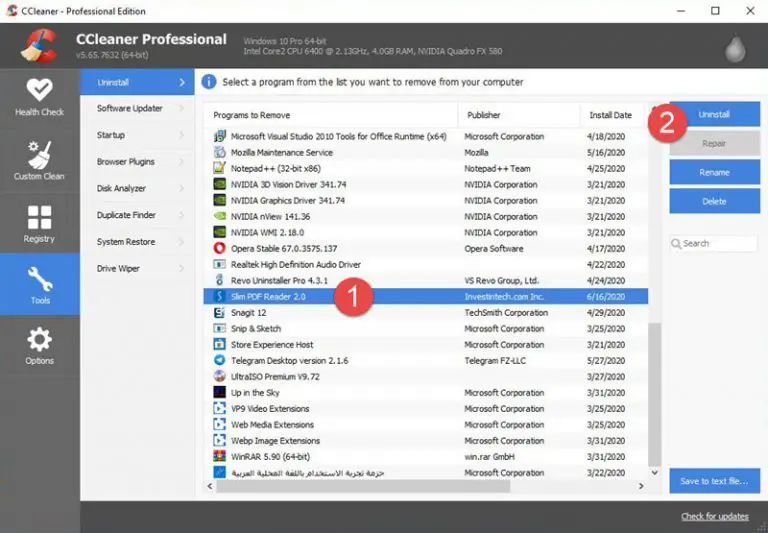Click the horizontal scroll left arrow

(210, 486)
